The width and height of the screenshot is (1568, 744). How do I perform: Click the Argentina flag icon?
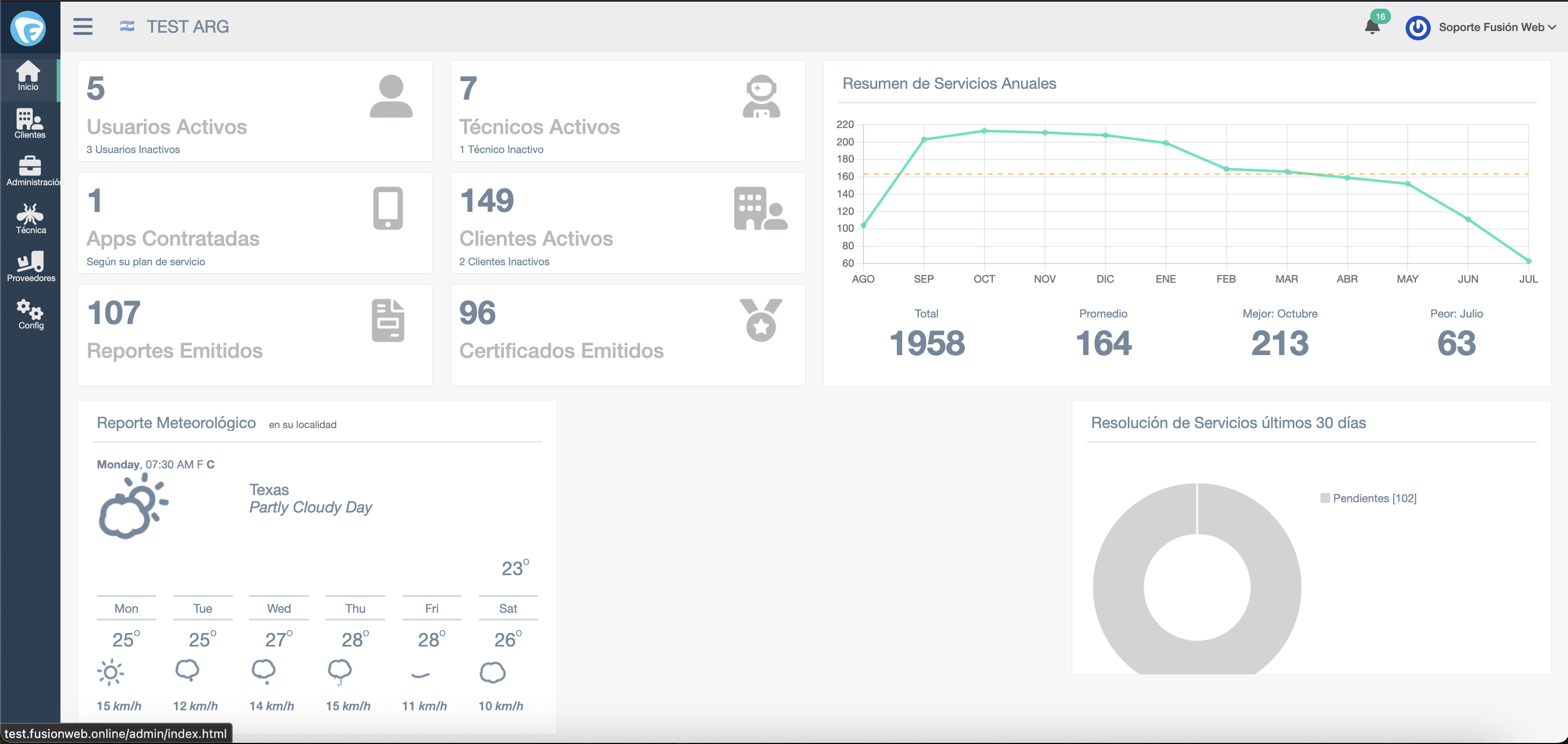[127, 26]
